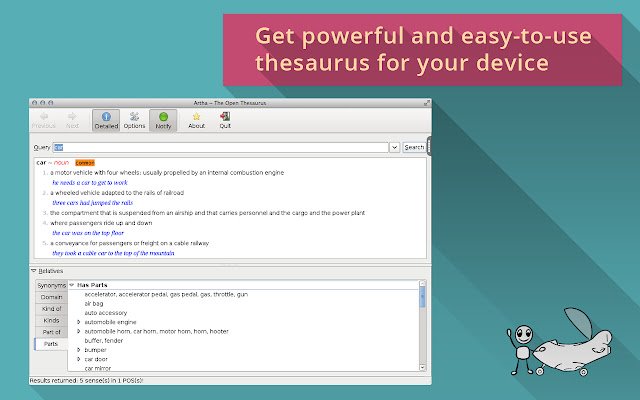This screenshot has height=400, width=640.
Task: Click the Quit exit icon
Action: (225, 117)
